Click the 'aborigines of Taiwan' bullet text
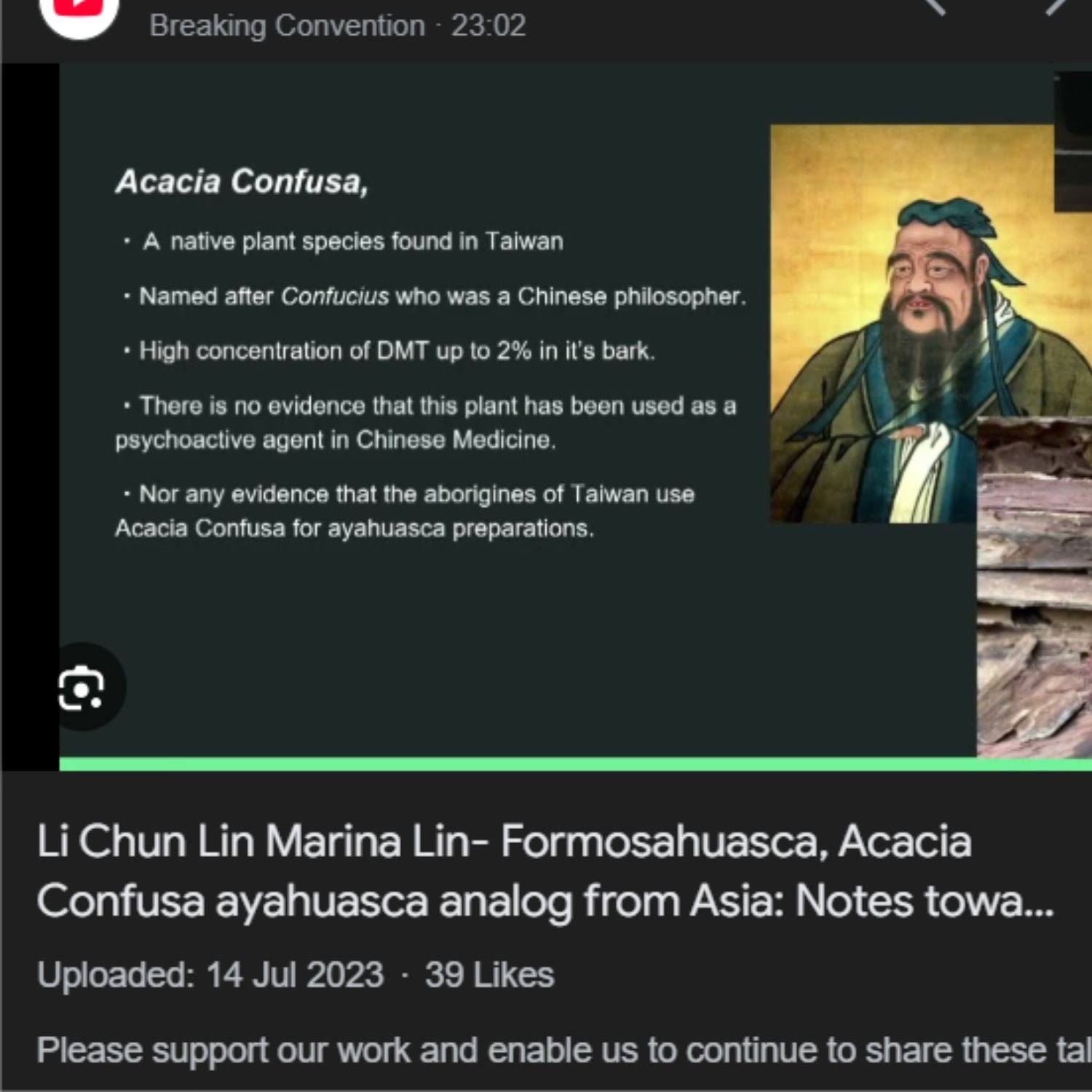This screenshot has width=1092, height=1092. 405,511
